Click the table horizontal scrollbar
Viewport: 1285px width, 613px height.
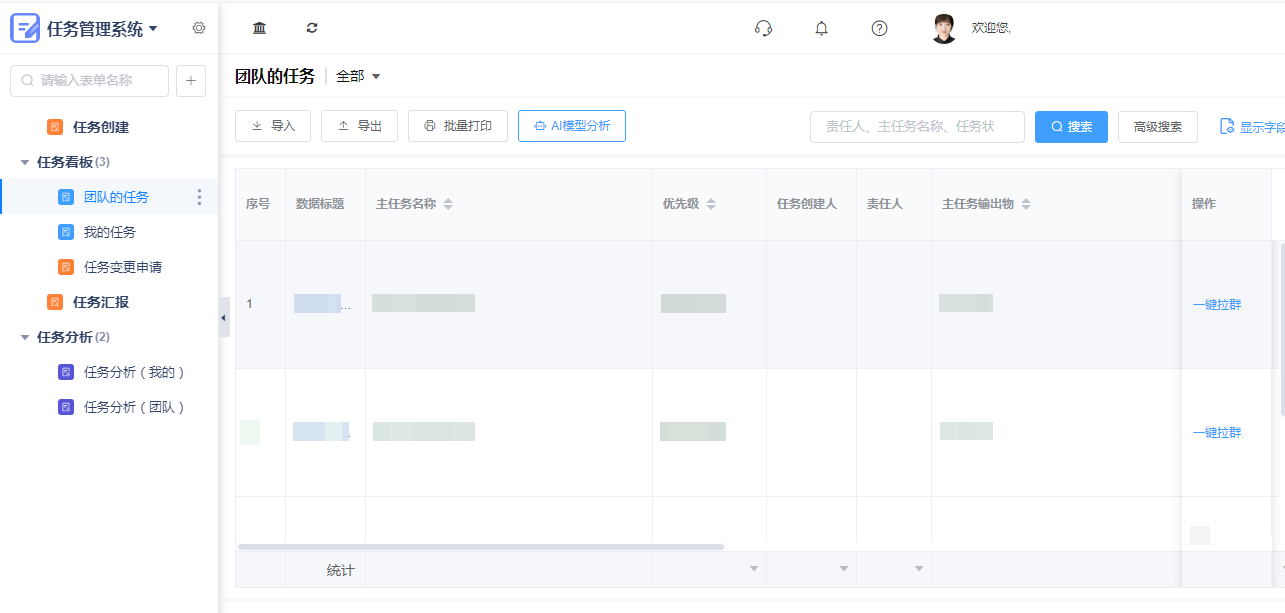point(481,547)
